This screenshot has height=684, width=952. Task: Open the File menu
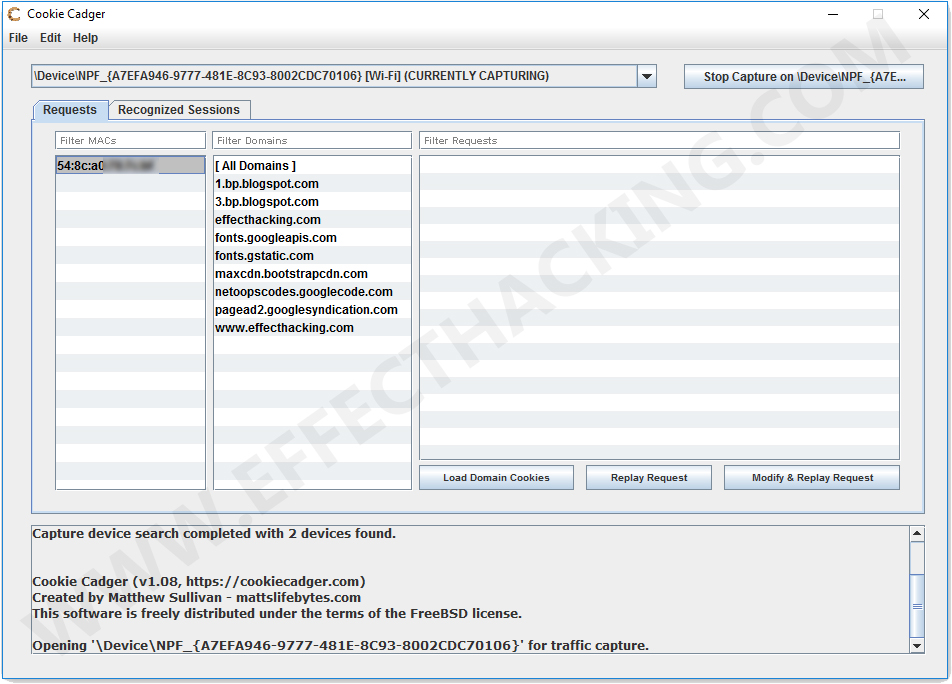point(17,37)
